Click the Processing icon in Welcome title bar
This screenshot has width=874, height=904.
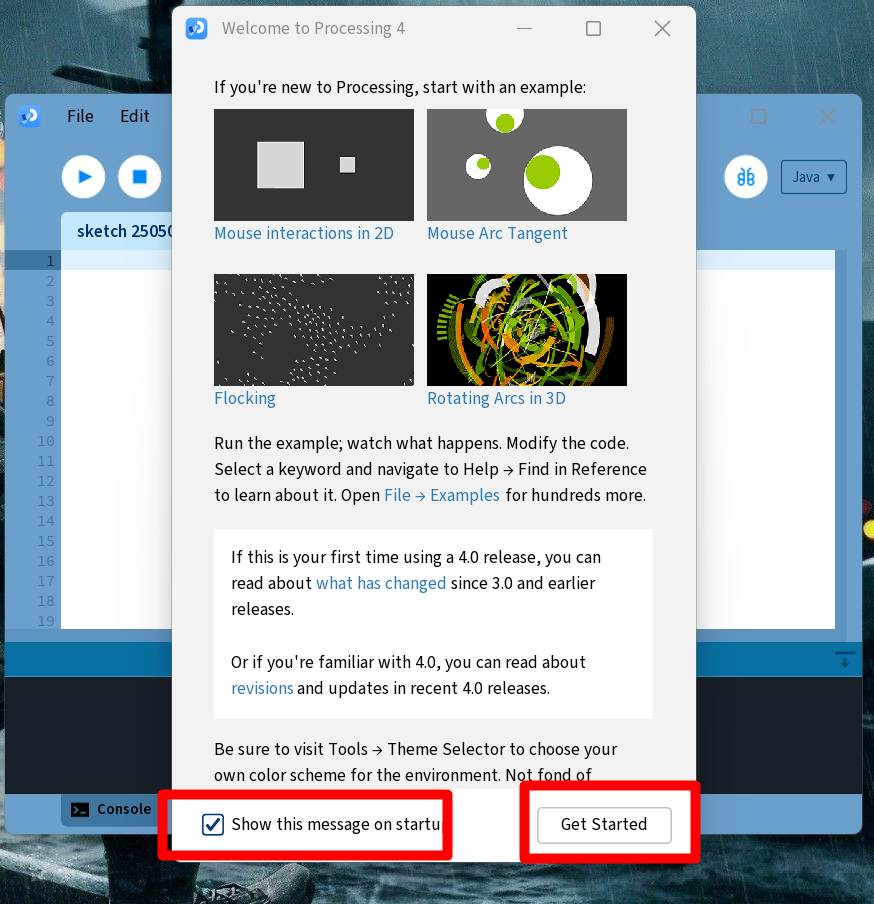pos(197,28)
